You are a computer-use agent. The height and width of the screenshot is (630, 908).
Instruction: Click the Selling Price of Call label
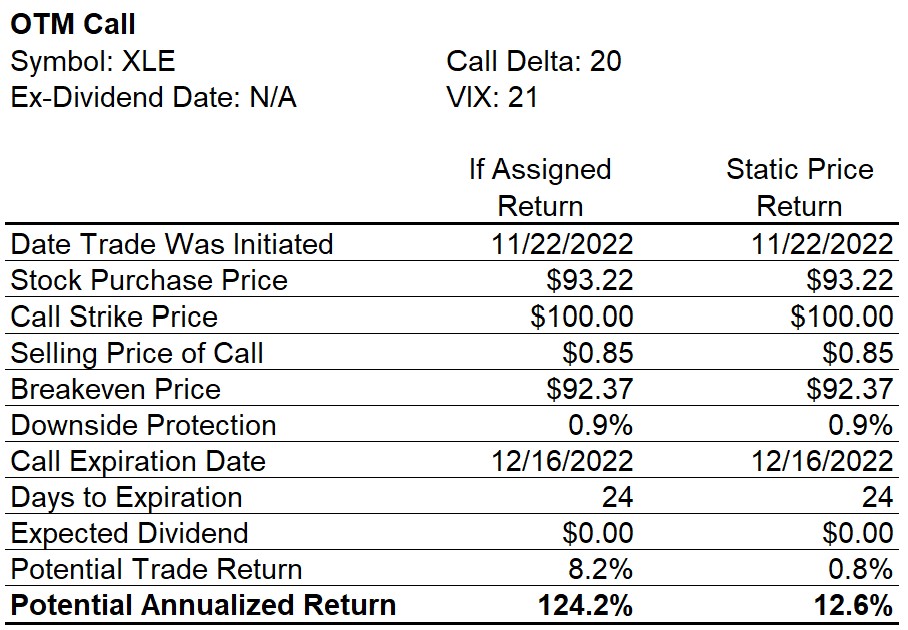point(137,353)
